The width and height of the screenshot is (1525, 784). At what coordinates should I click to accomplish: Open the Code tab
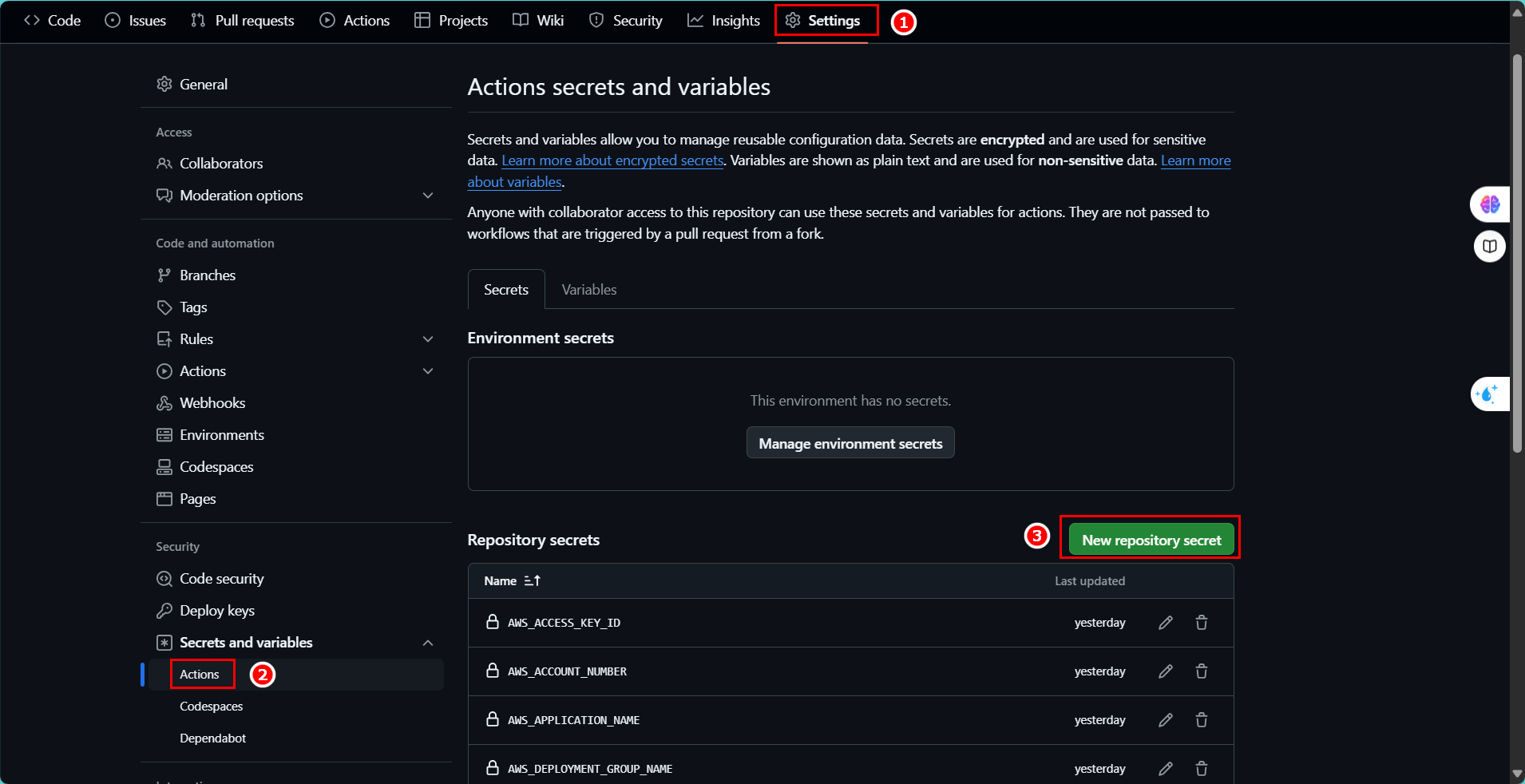coord(53,21)
